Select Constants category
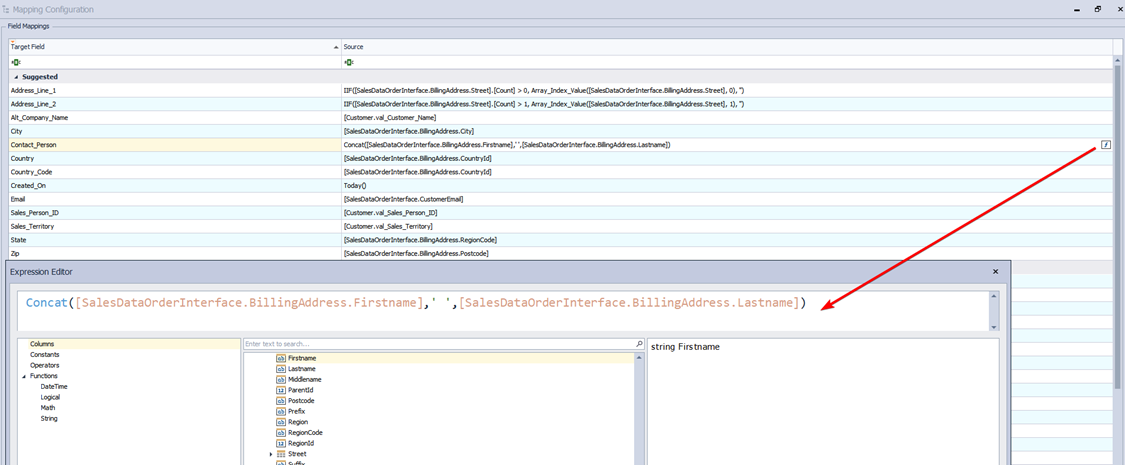The height and width of the screenshot is (465, 1125). click(x=44, y=354)
